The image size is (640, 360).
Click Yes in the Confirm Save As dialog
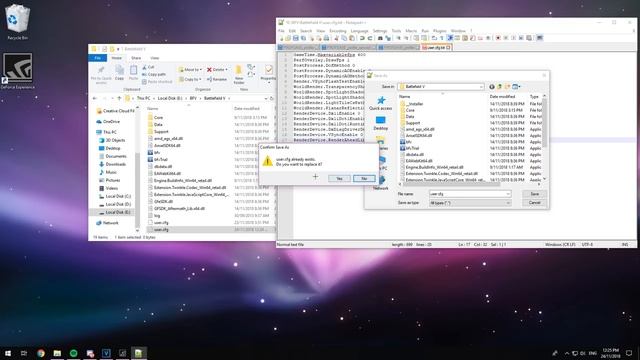click(339, 178)
